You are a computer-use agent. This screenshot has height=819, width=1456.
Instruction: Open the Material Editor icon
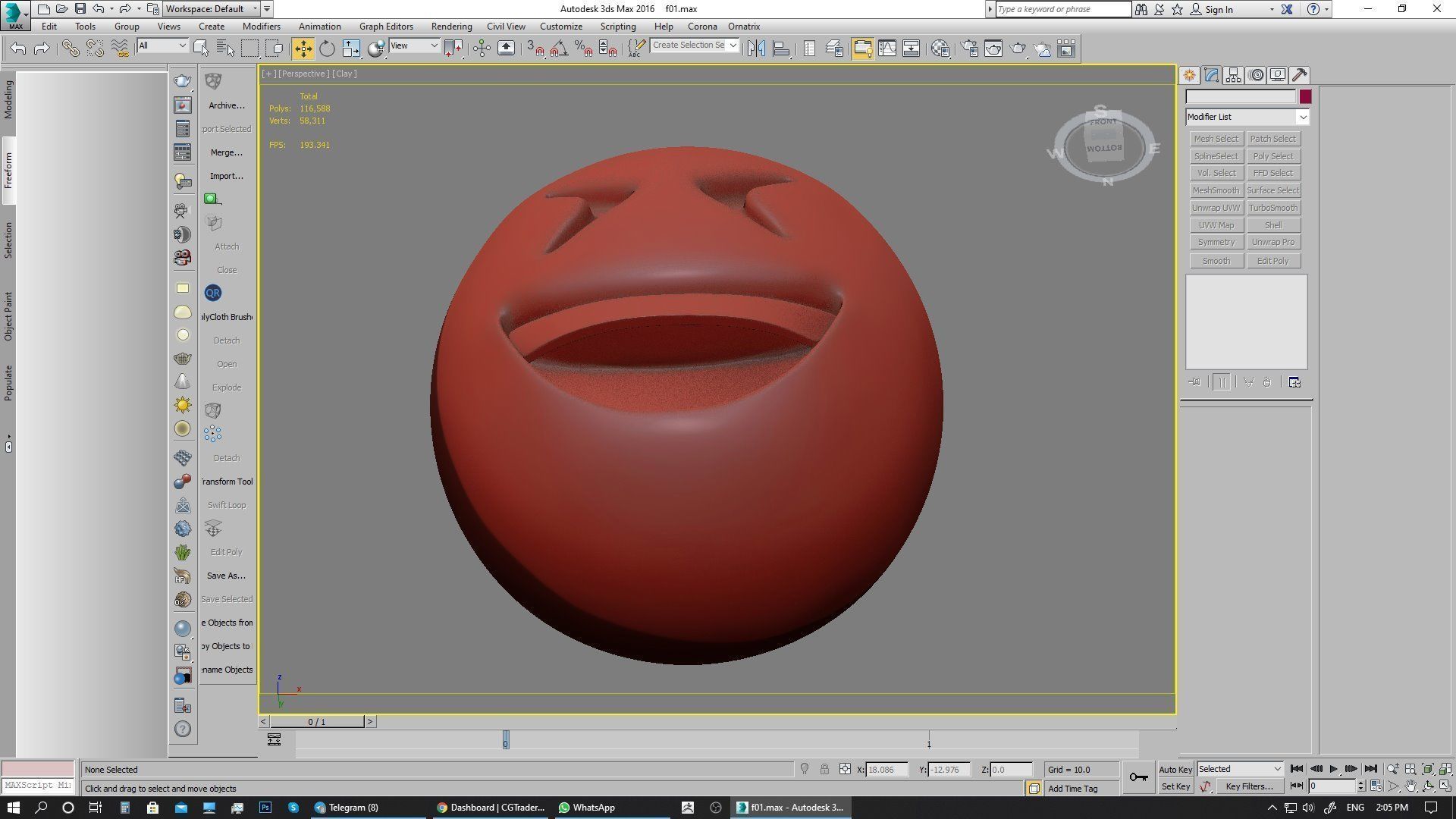pyautogui.click(x=940, y=49)
